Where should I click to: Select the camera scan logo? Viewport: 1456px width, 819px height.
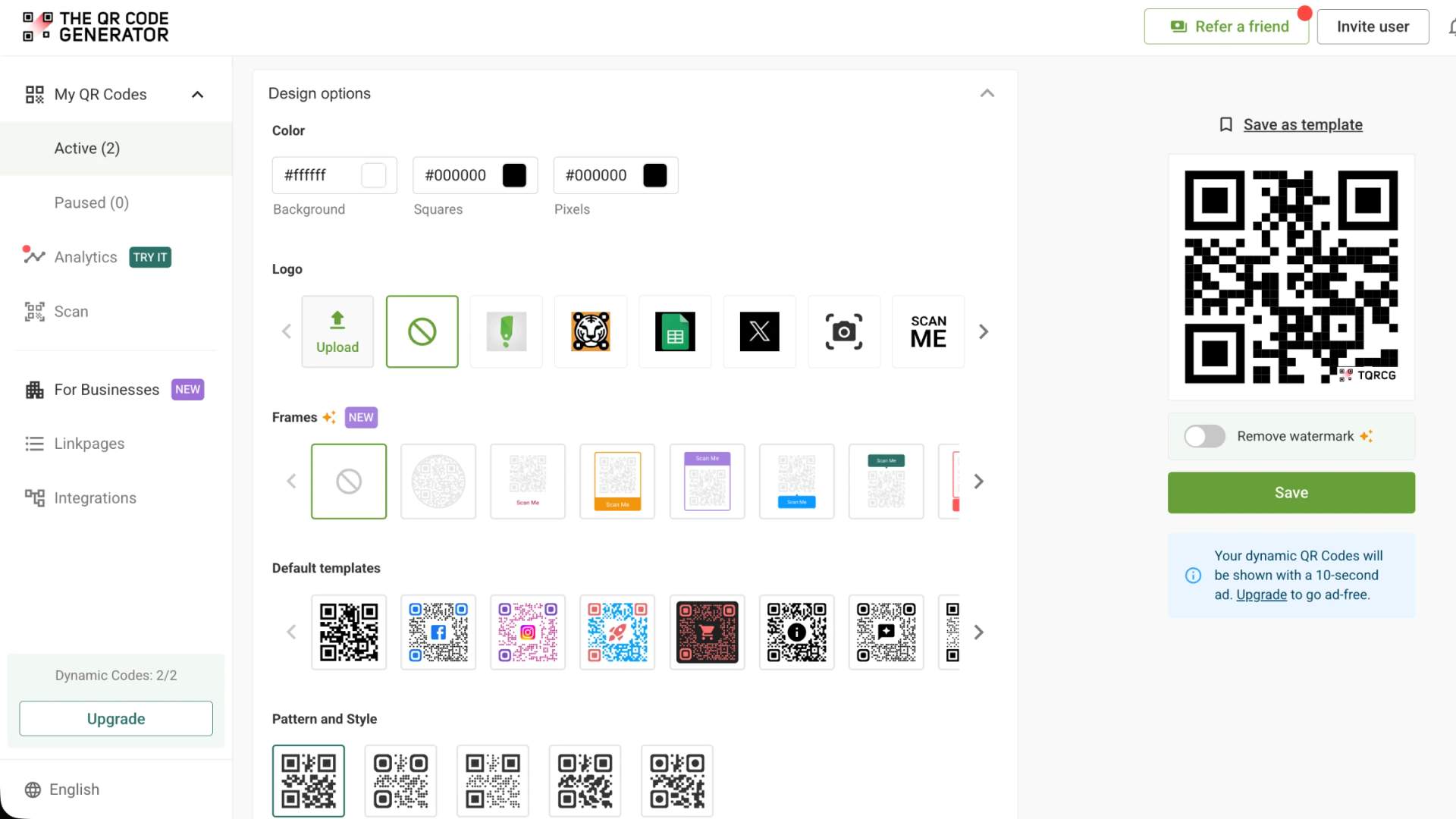[844, 331]
